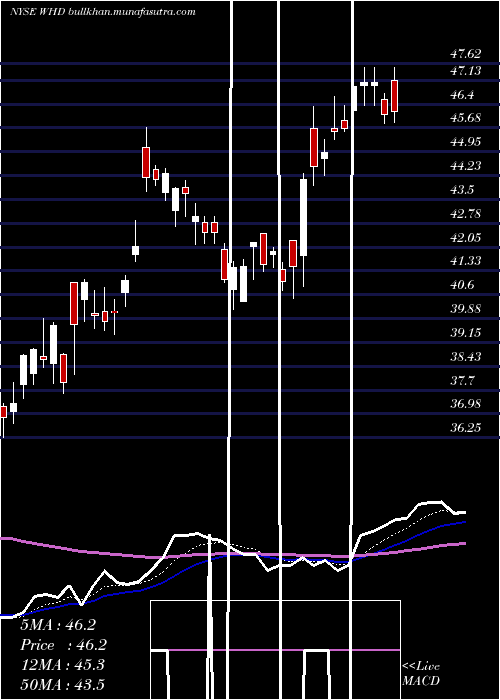500x700 pixels.
Task: Click the 38.43 price axis label
Action: point(466,356)
